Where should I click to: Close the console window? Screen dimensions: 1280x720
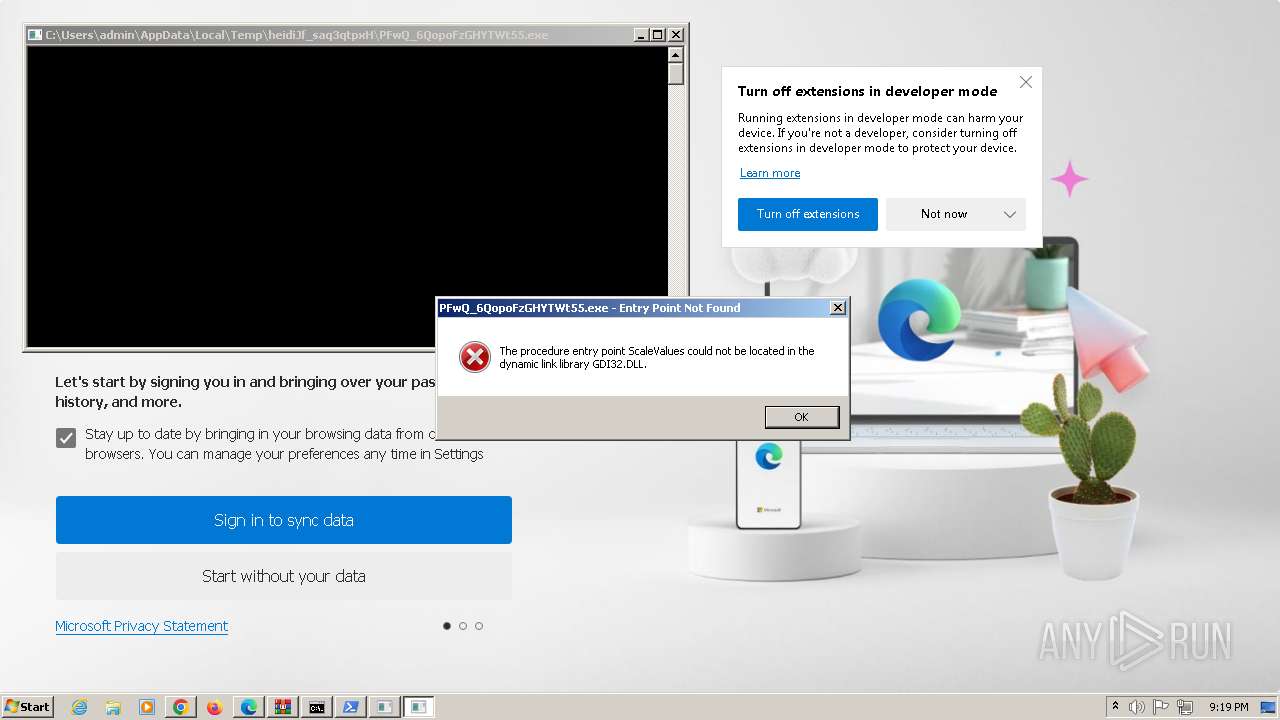point(675,35)
